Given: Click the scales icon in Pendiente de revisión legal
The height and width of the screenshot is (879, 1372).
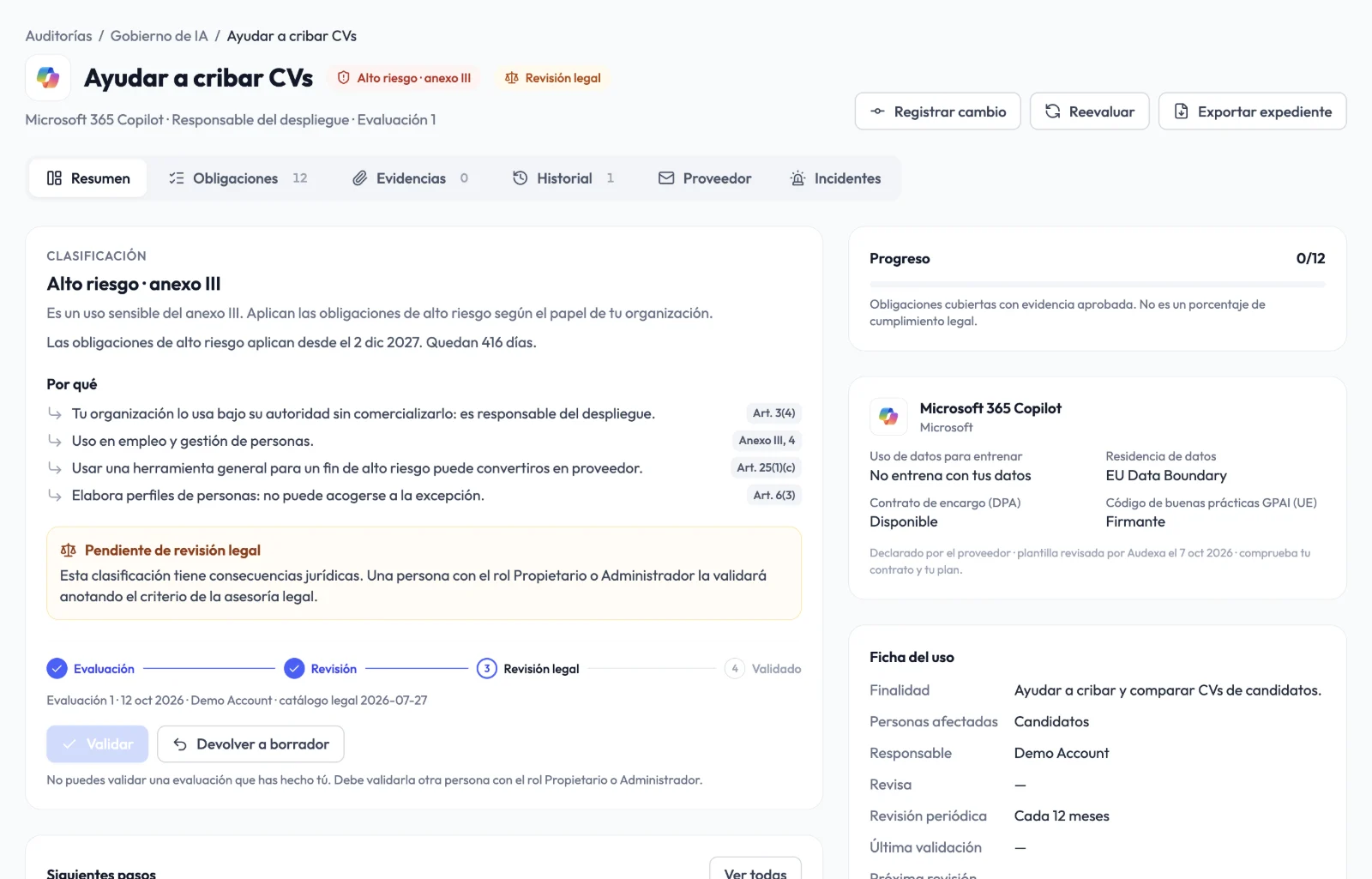Looking at the screenshot, I should [x=68, y=551].
